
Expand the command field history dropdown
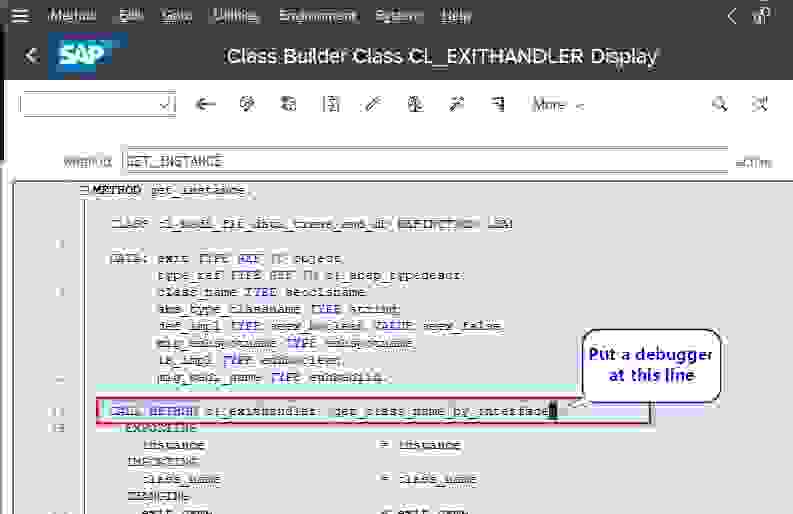click(166, 105)
